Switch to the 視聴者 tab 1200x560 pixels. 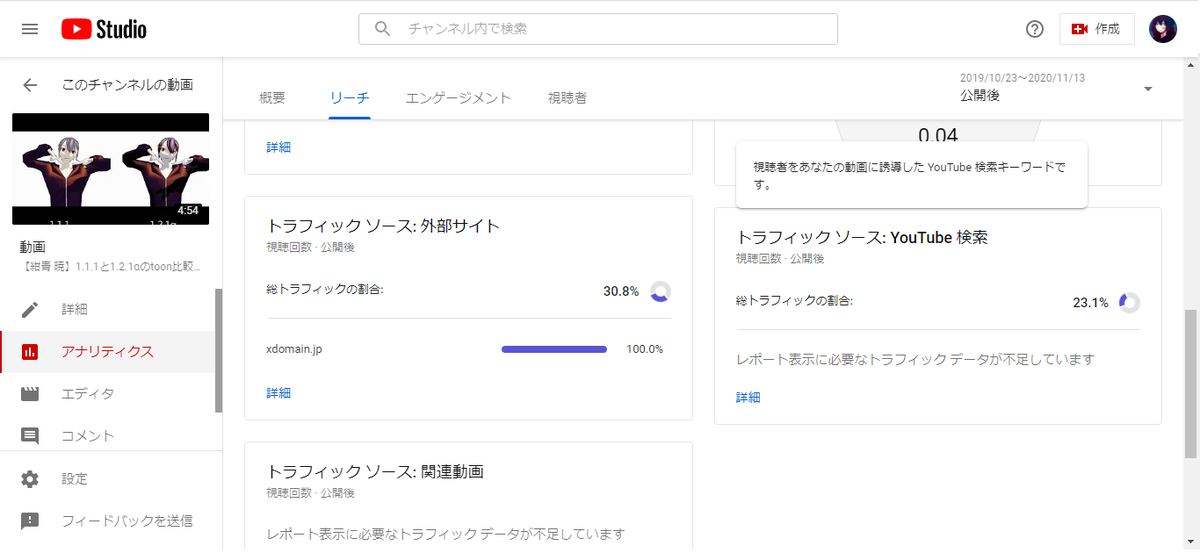point(567,98)
